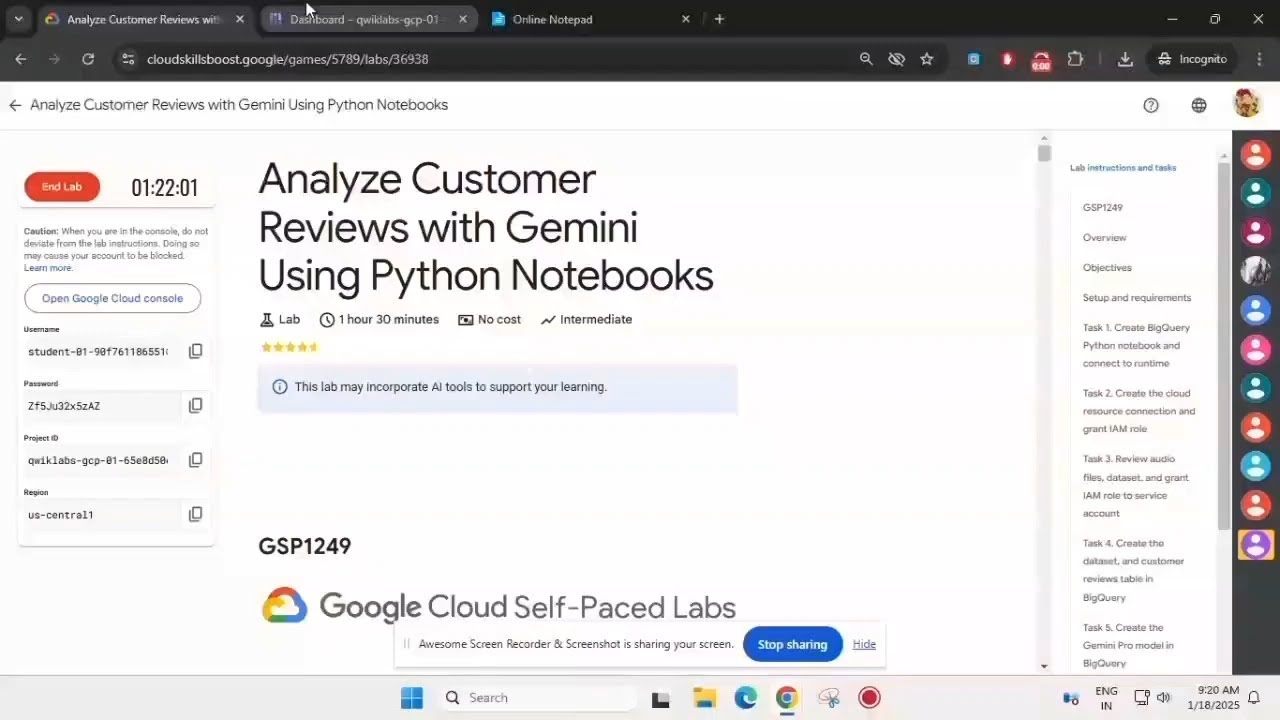The width and height of the screenshot is (1280, 720).
Task: Open Windows Start menu
Action: [x=412, y=698]
